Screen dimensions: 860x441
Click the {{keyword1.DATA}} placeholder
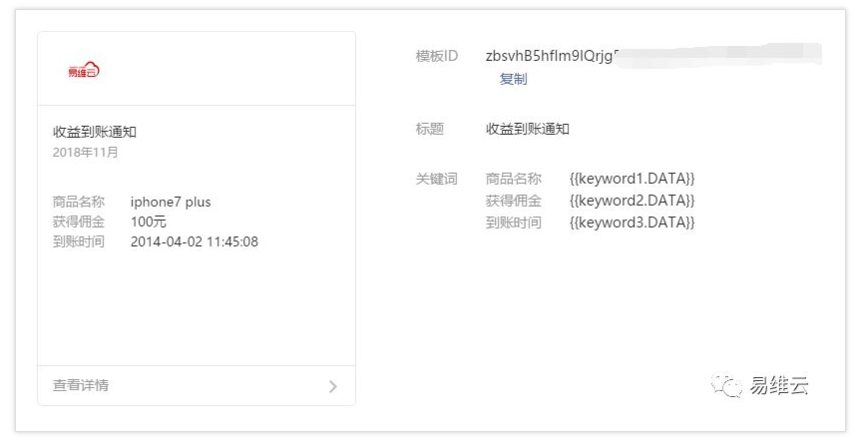tap(632, 178)
